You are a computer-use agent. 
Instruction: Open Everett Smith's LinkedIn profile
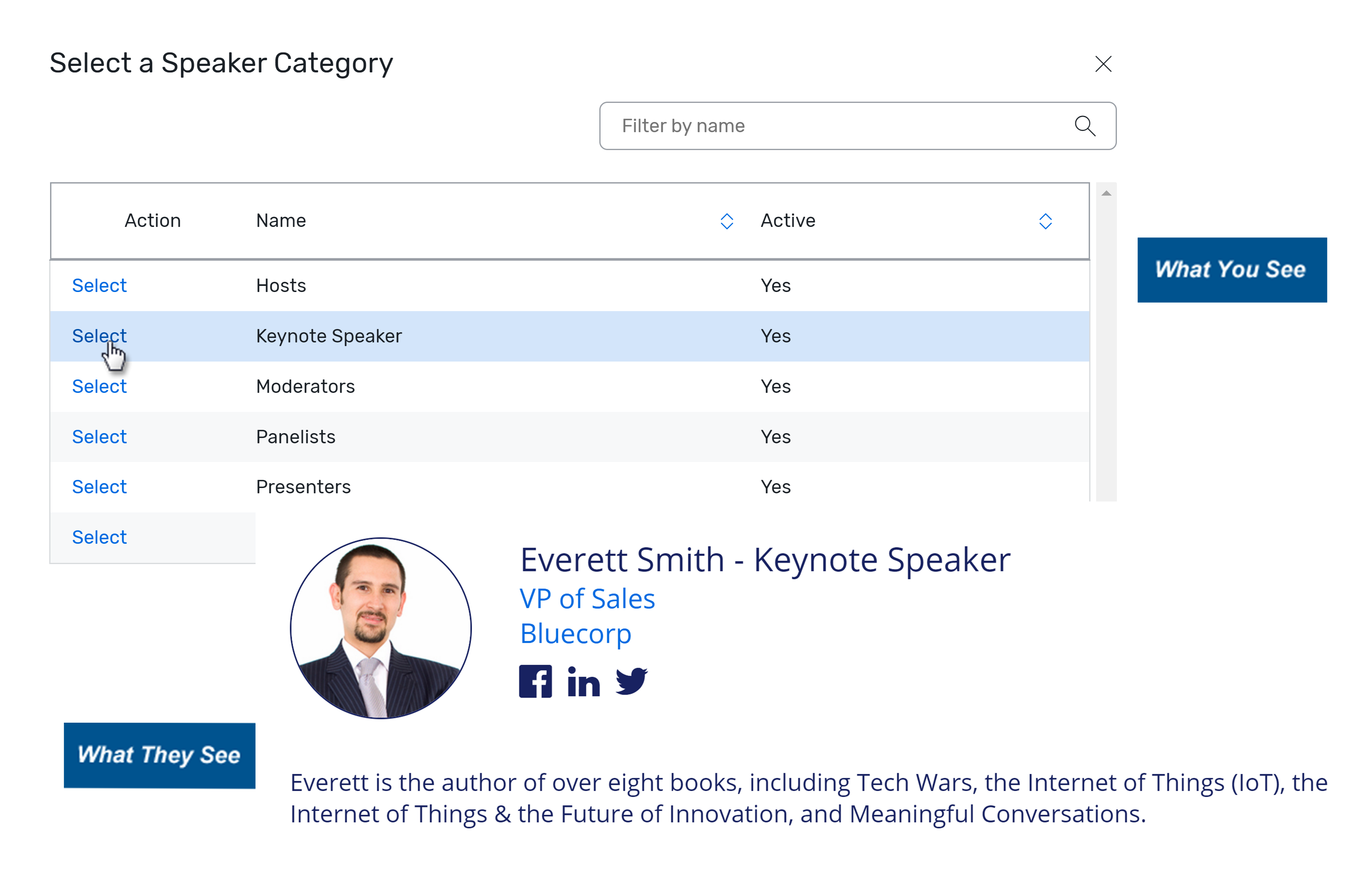point(583,681)
